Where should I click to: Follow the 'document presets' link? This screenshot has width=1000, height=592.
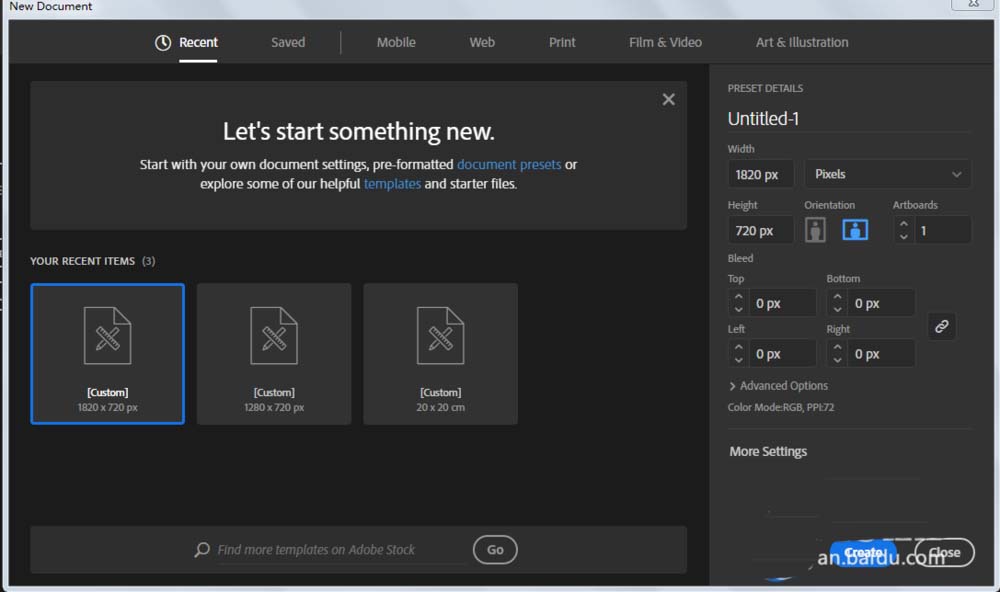coord(509,165)
